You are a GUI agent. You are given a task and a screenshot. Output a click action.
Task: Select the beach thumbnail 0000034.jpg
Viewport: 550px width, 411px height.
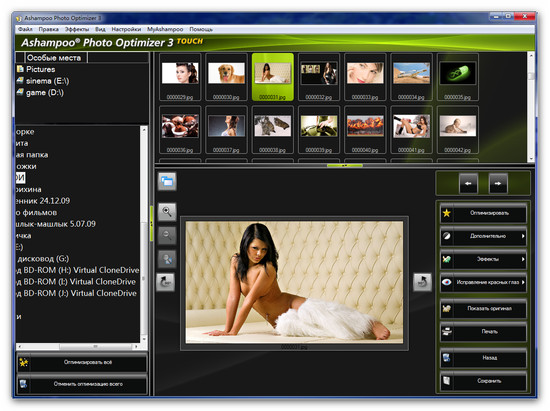411,77
